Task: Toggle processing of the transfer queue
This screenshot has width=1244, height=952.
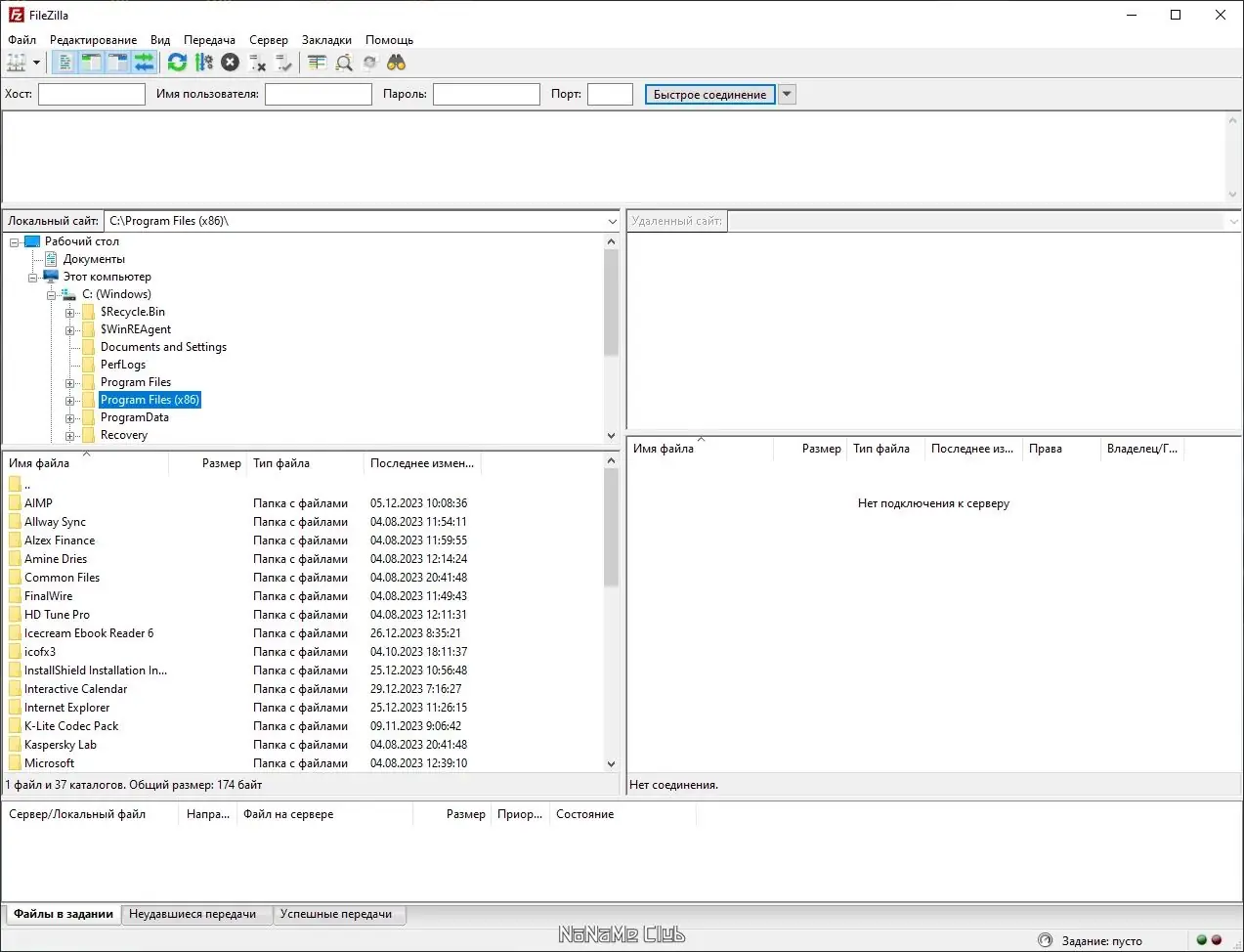Action: (x=203, y=63)
